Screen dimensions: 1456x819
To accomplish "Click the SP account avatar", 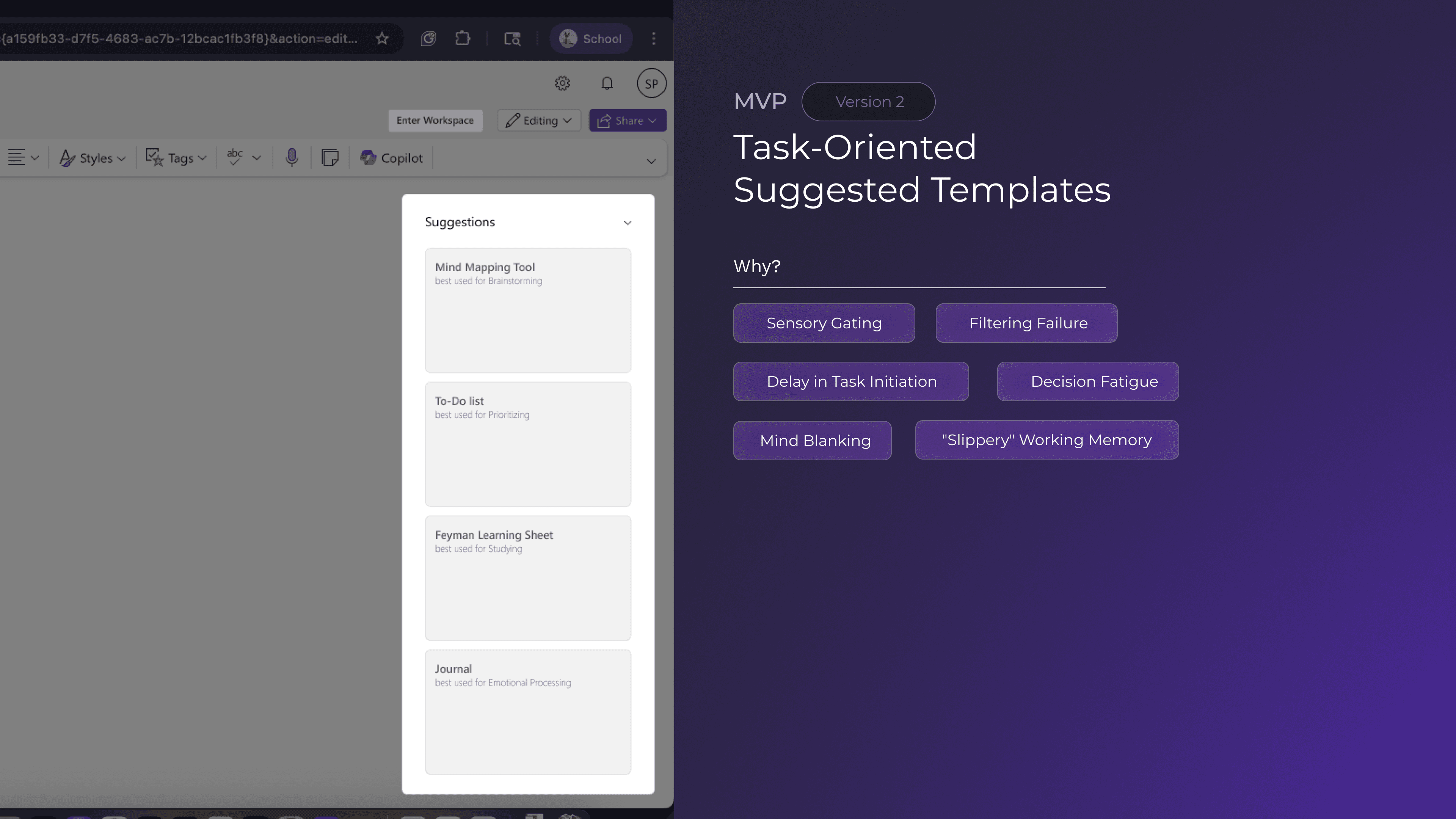I will point(651,84).
